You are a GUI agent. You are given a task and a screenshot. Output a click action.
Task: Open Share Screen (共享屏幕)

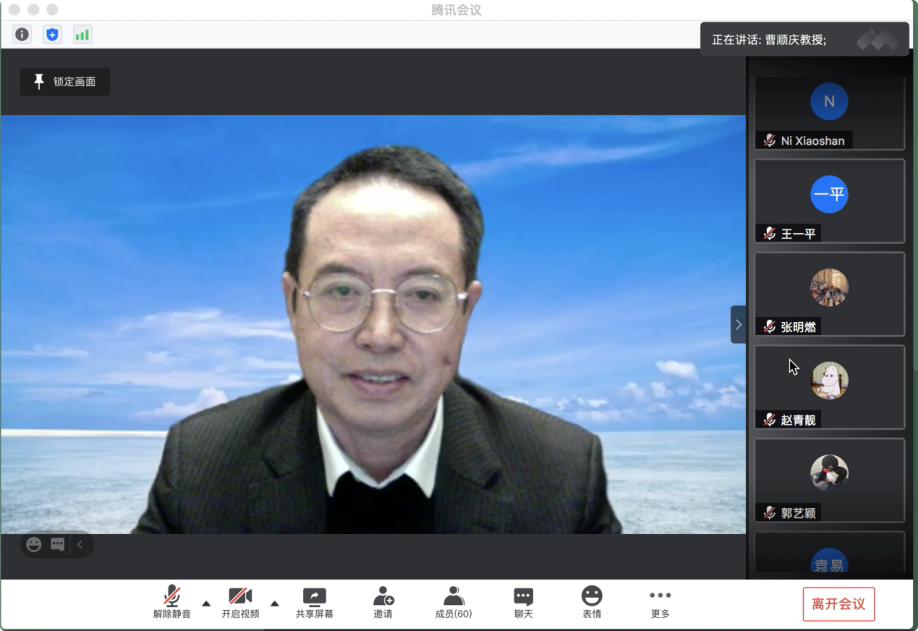[314, 602]
